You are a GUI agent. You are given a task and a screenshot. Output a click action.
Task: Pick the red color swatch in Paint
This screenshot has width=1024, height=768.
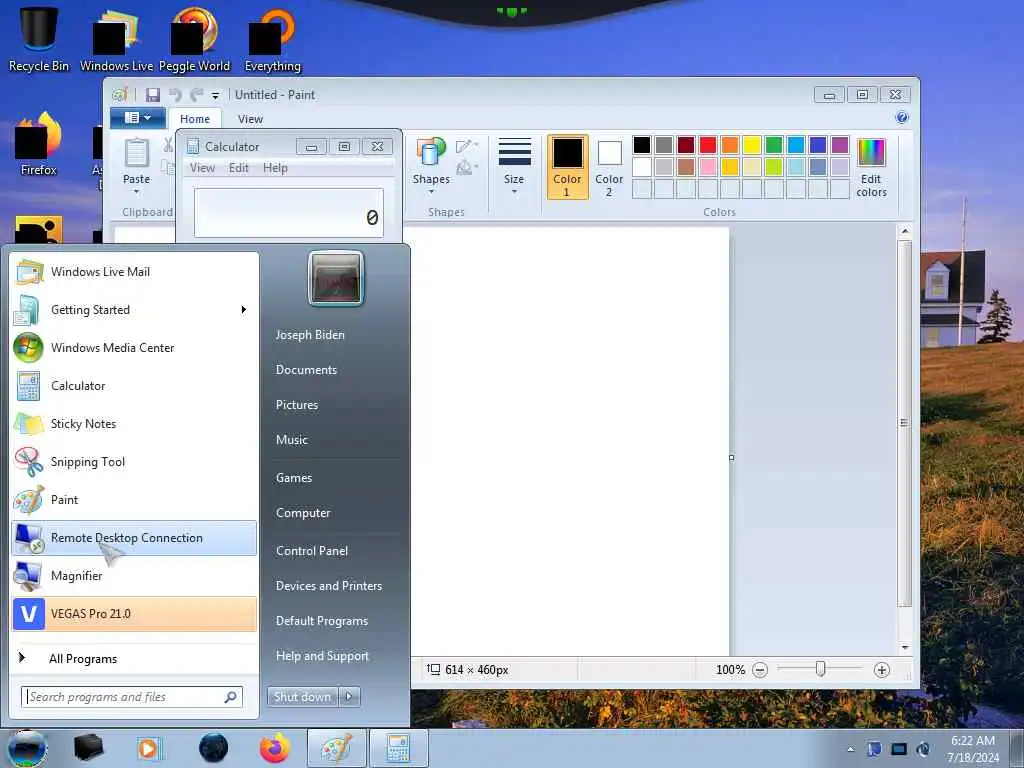coord(708,144)
